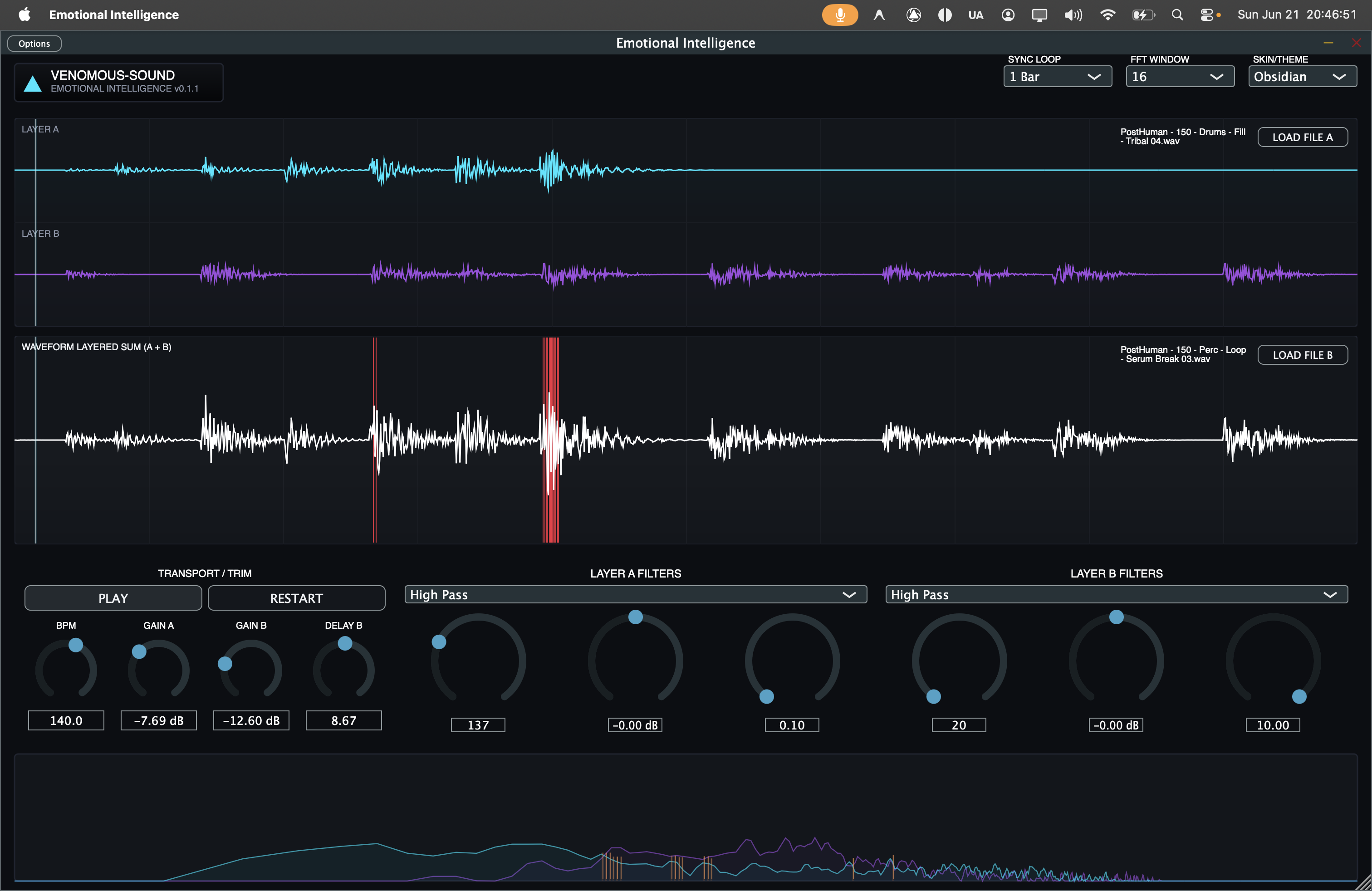1372x891 pixels.
Task: Open the Skin/Theme dropdown showing Obsidian
Action: pos(1302,77)
